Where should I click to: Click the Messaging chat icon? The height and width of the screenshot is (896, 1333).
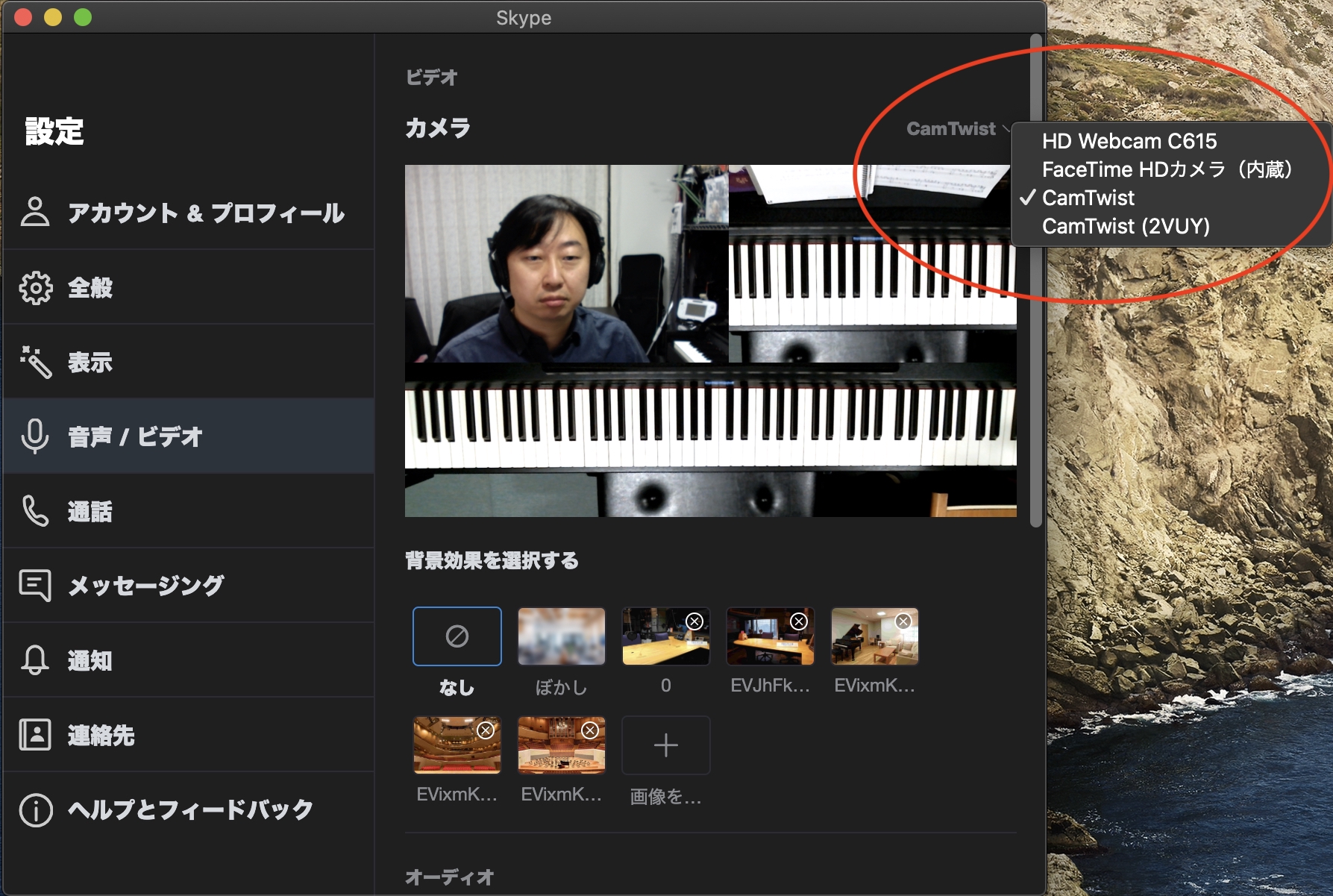pyautogui.click(x=35, y=586)
